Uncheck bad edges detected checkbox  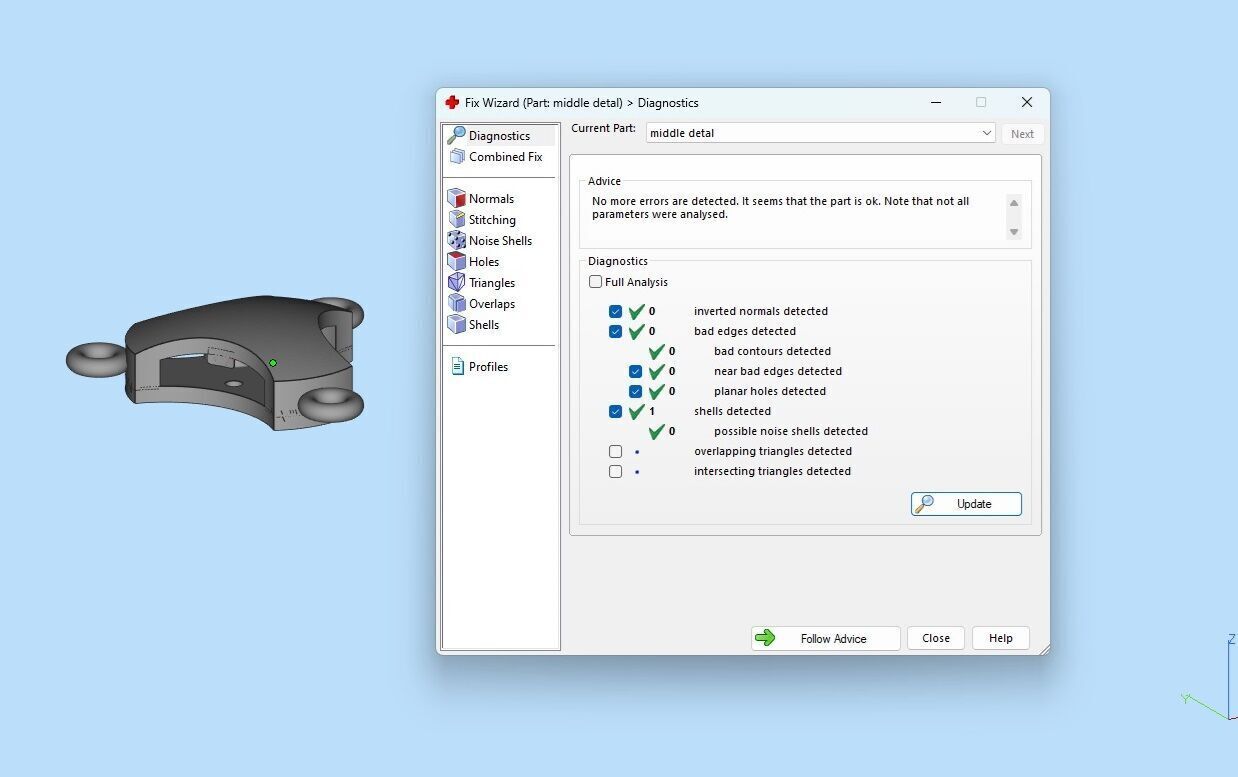[x=615, y=331]
